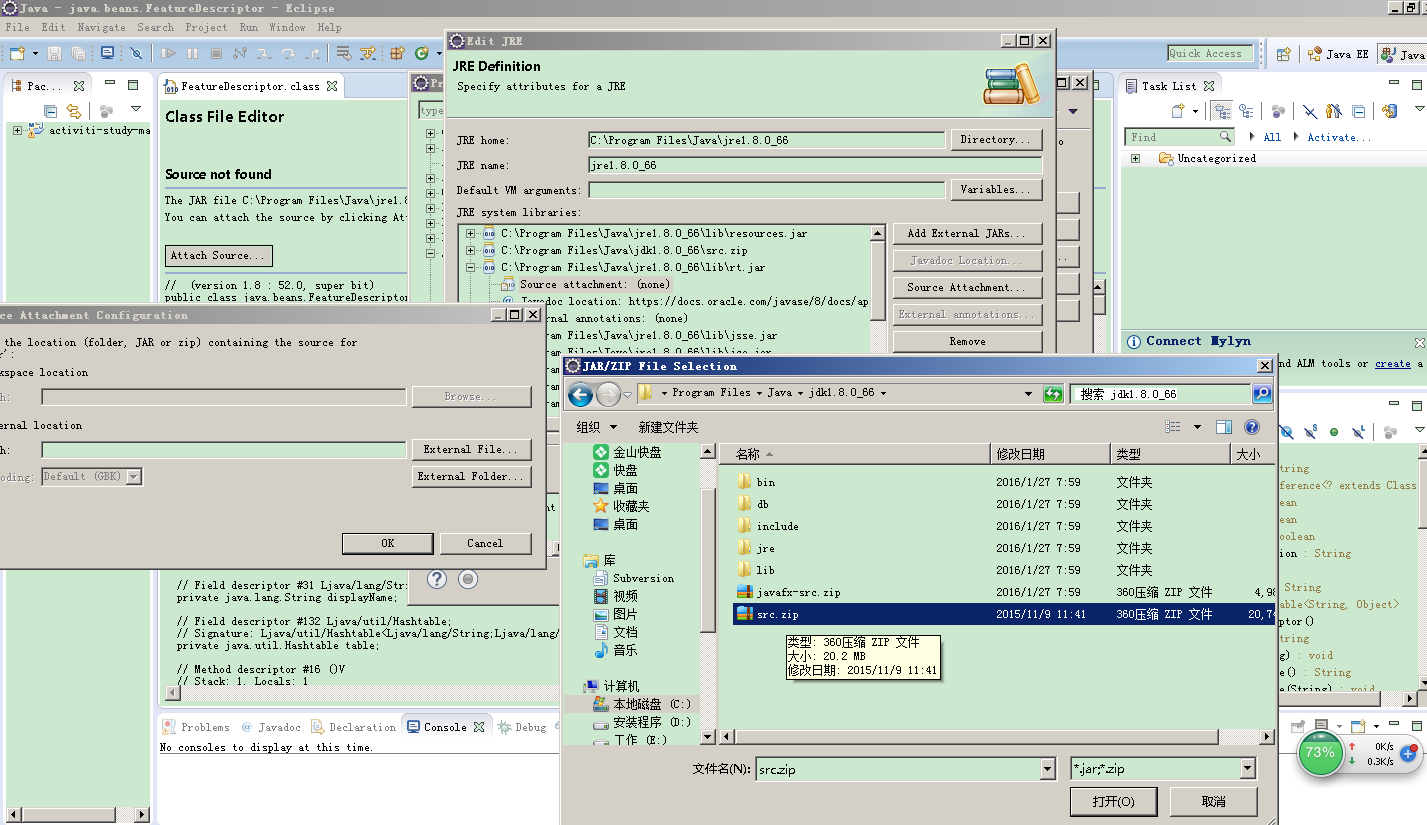This screenshot has width=1427, height=825.
Task: Click the refresh icon beside the address bar
Action: [1053, 394]
